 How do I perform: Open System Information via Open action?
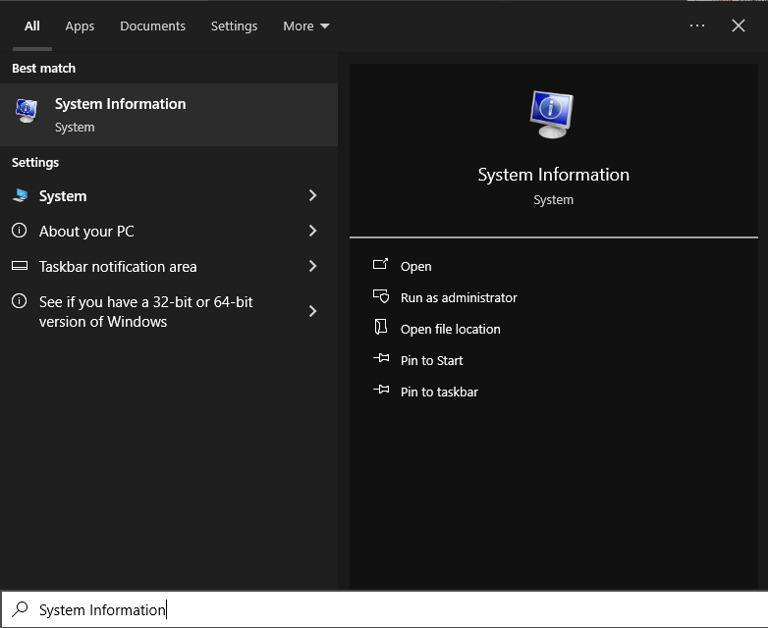point(416,266)
